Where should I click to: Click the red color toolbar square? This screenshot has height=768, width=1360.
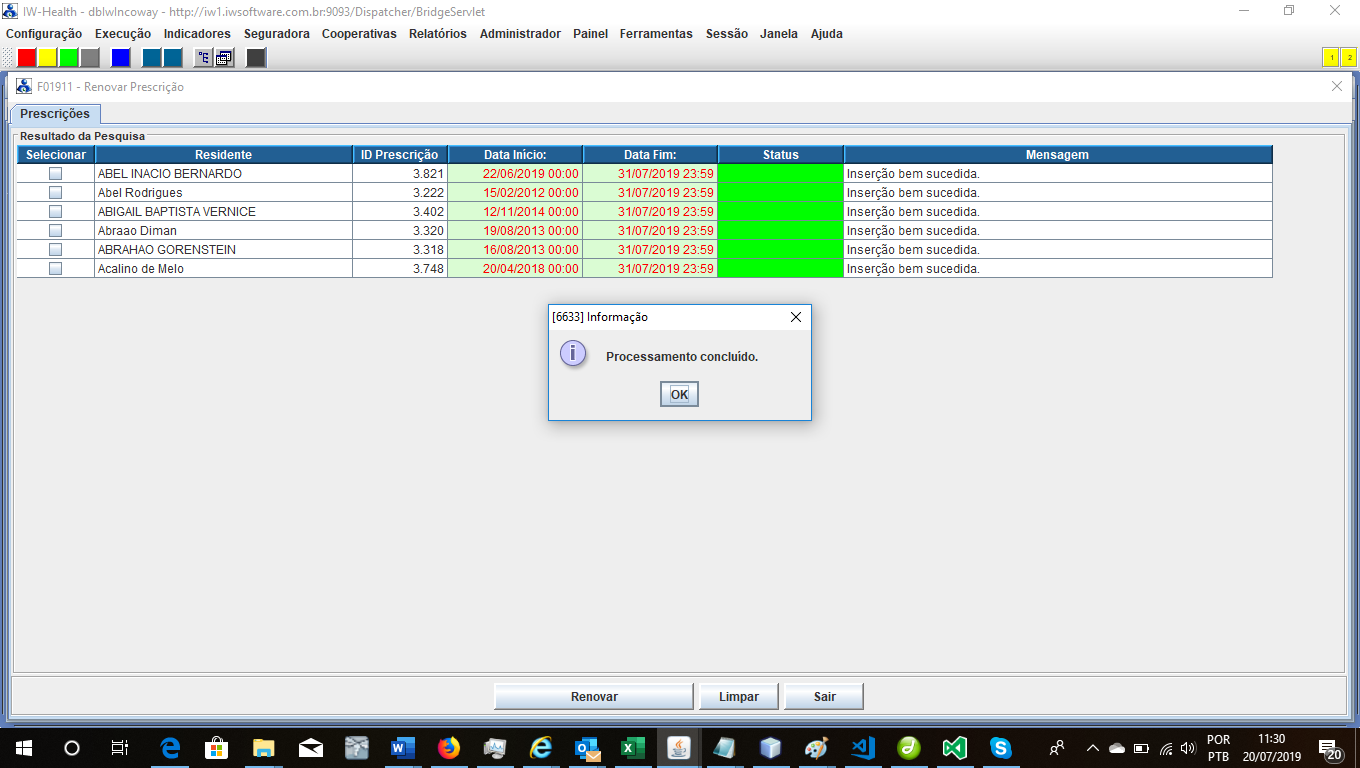[27, 57]
